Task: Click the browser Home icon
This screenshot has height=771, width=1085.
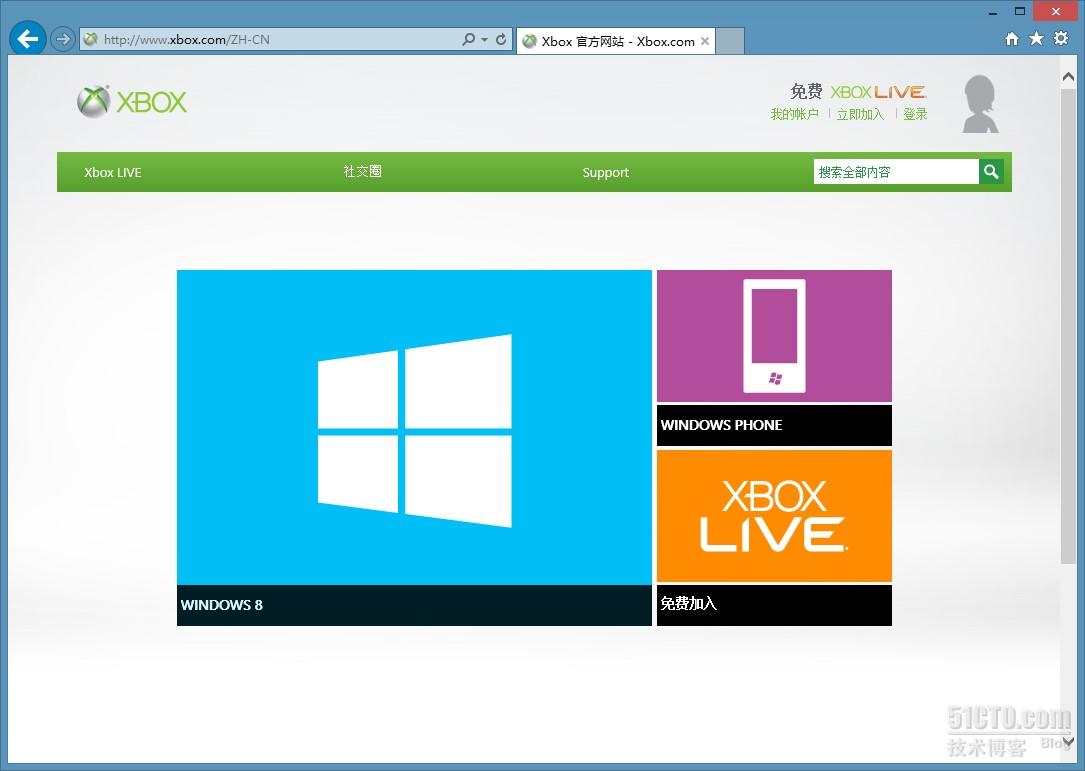Action: click(1012, 39)
